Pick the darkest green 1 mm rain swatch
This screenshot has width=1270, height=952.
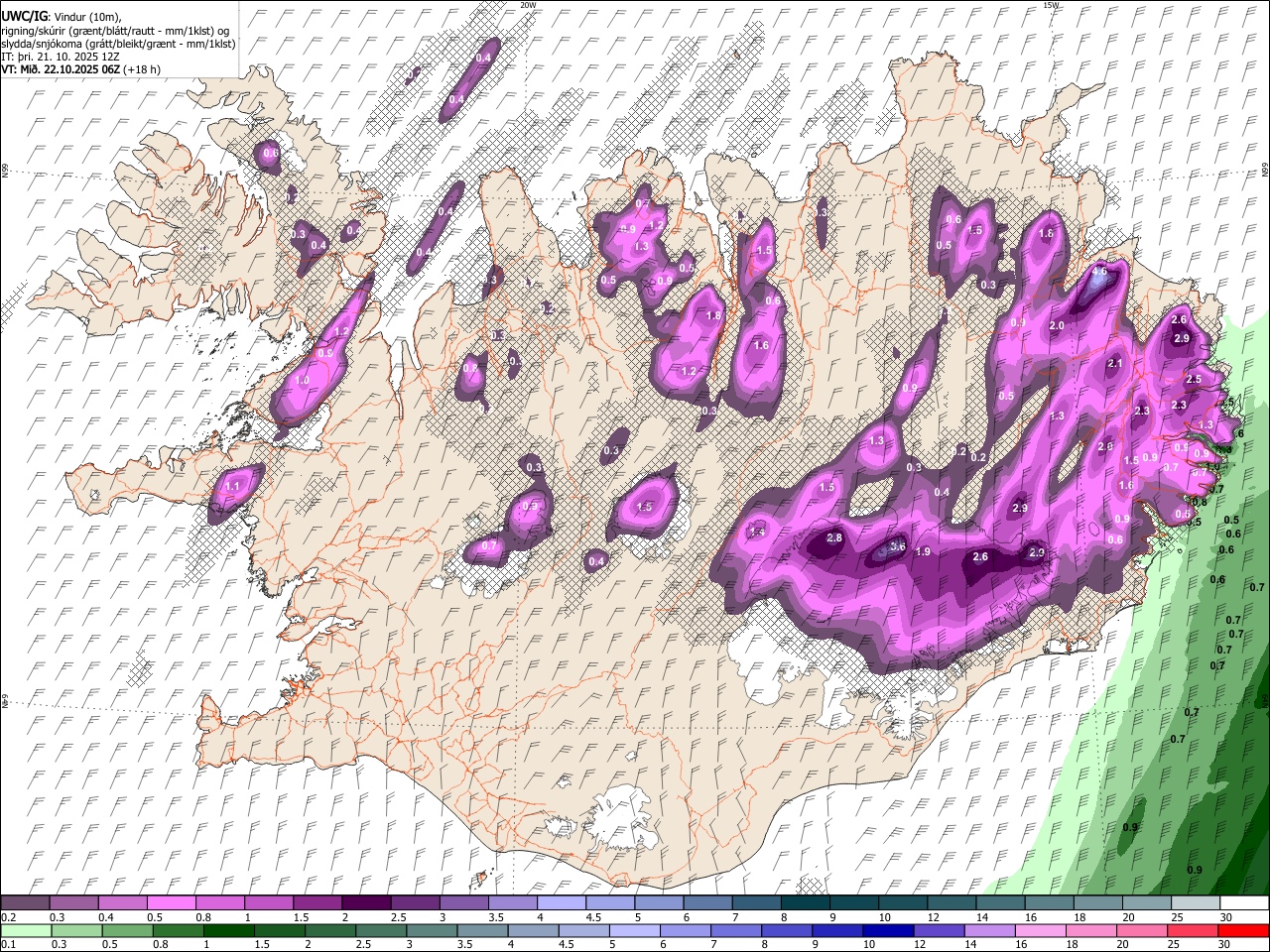click(x=228, y=931)
